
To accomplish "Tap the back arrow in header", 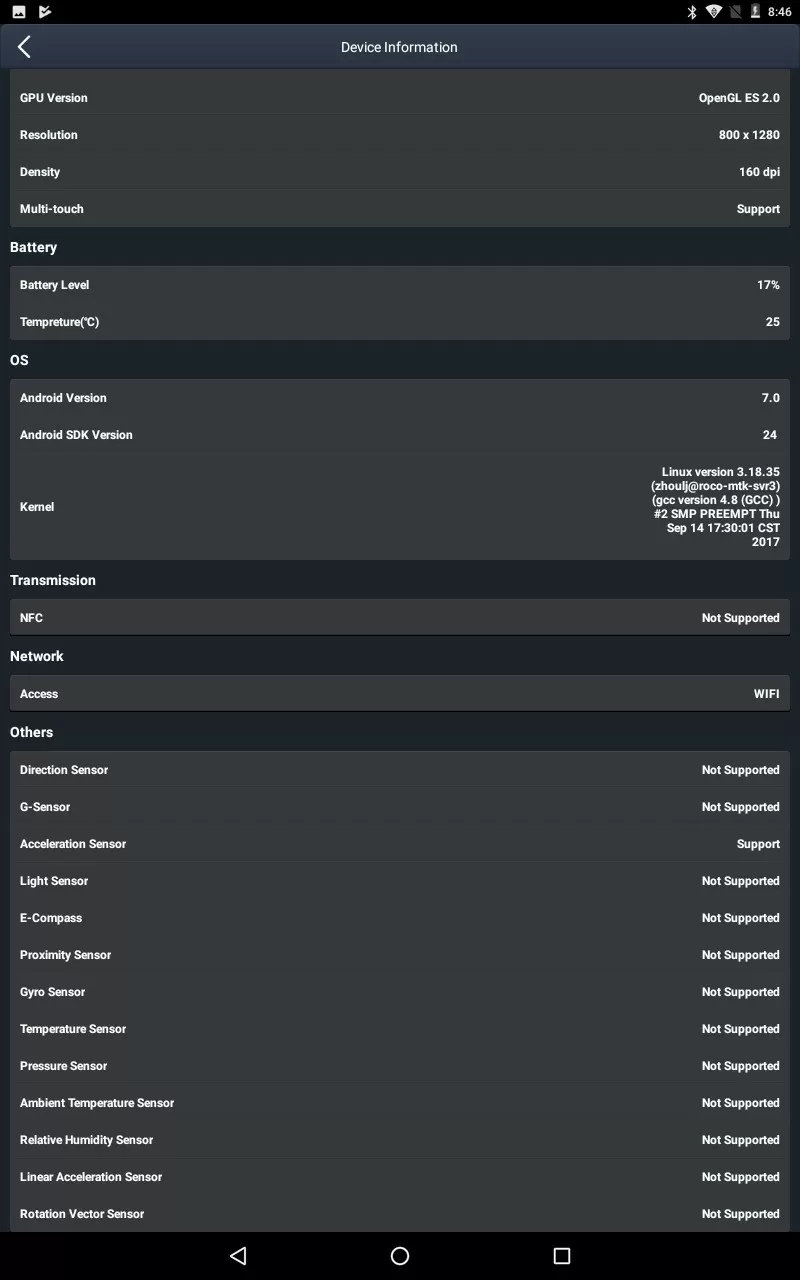I will [24, 47].
